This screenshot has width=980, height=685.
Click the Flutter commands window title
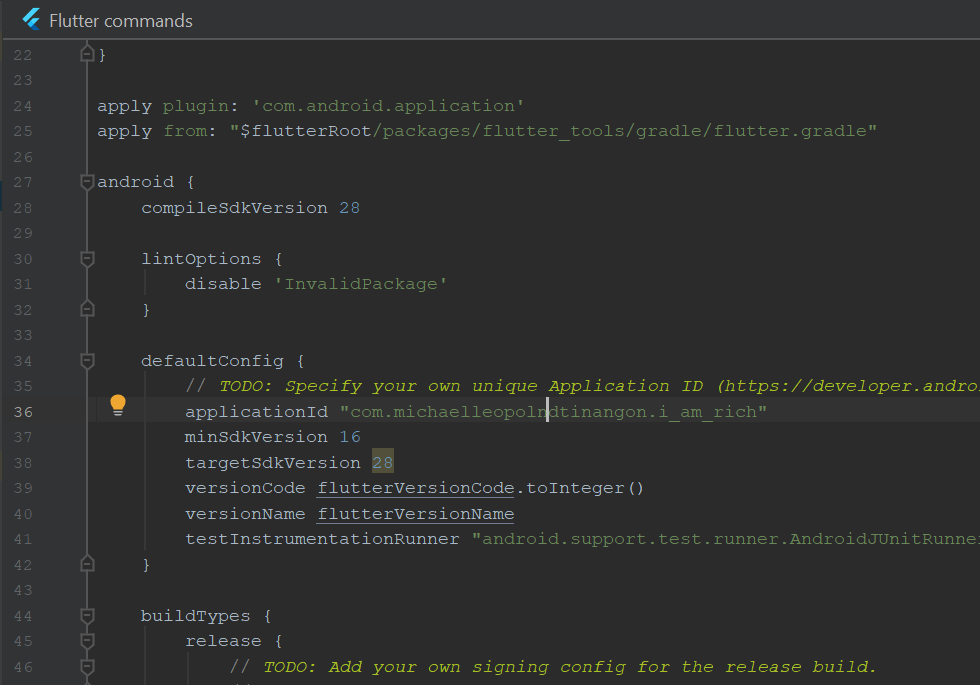coord(122,19)
